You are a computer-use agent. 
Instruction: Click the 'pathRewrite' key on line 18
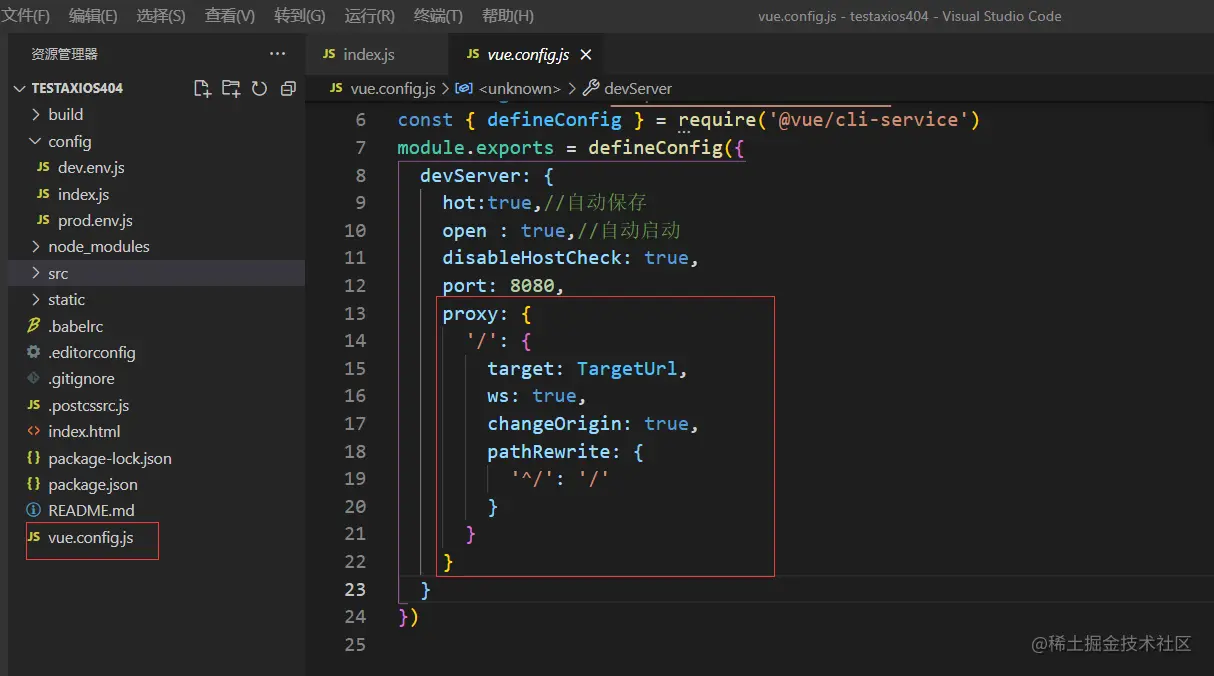click(549, 451)
